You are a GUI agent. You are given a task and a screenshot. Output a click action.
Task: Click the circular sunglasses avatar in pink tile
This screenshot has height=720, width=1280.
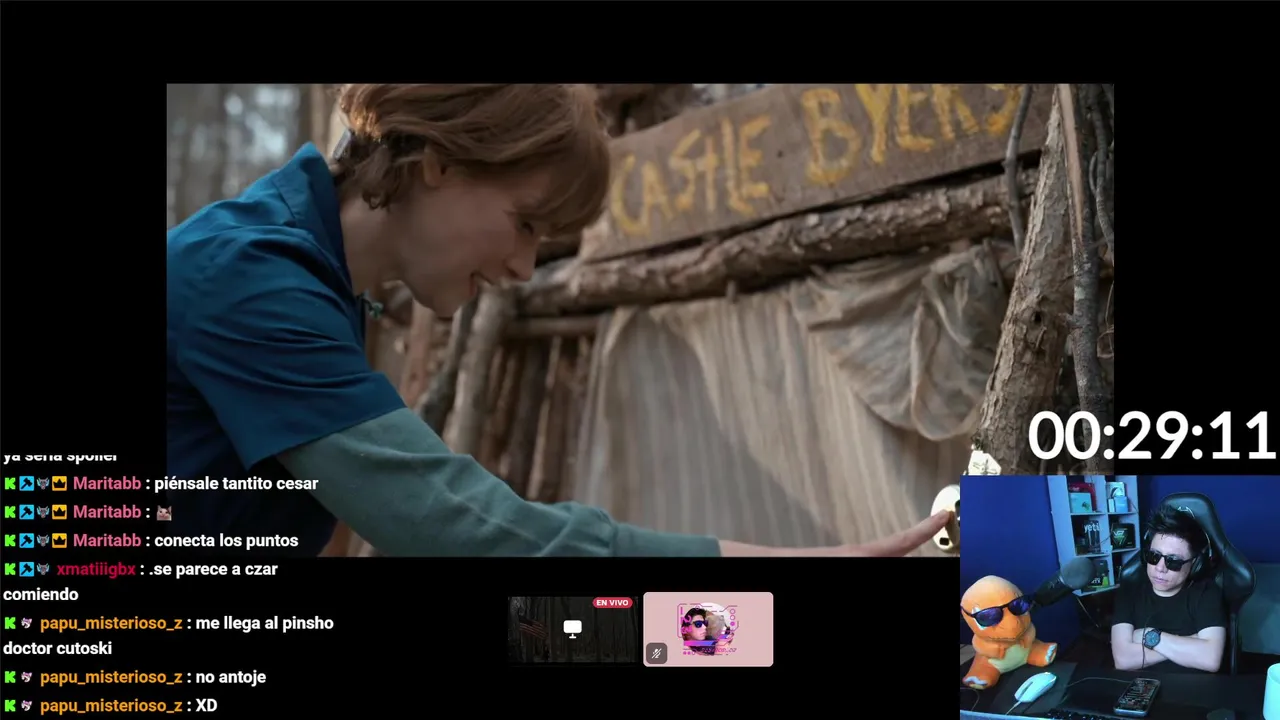click(x=708, y=628)
